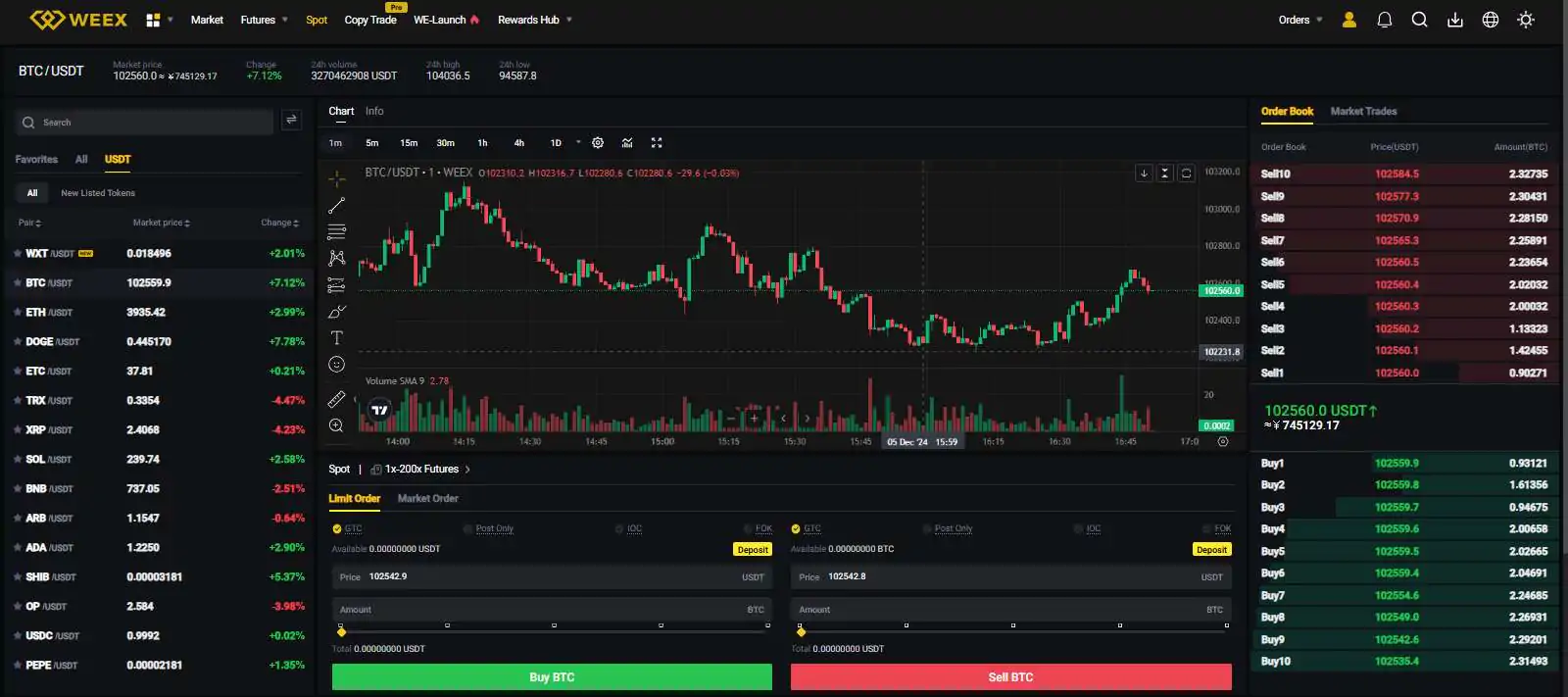Select the text annotation tool
Viewport: 1568px width, 697px height.
pyautogui.click(x=336, y=338)
